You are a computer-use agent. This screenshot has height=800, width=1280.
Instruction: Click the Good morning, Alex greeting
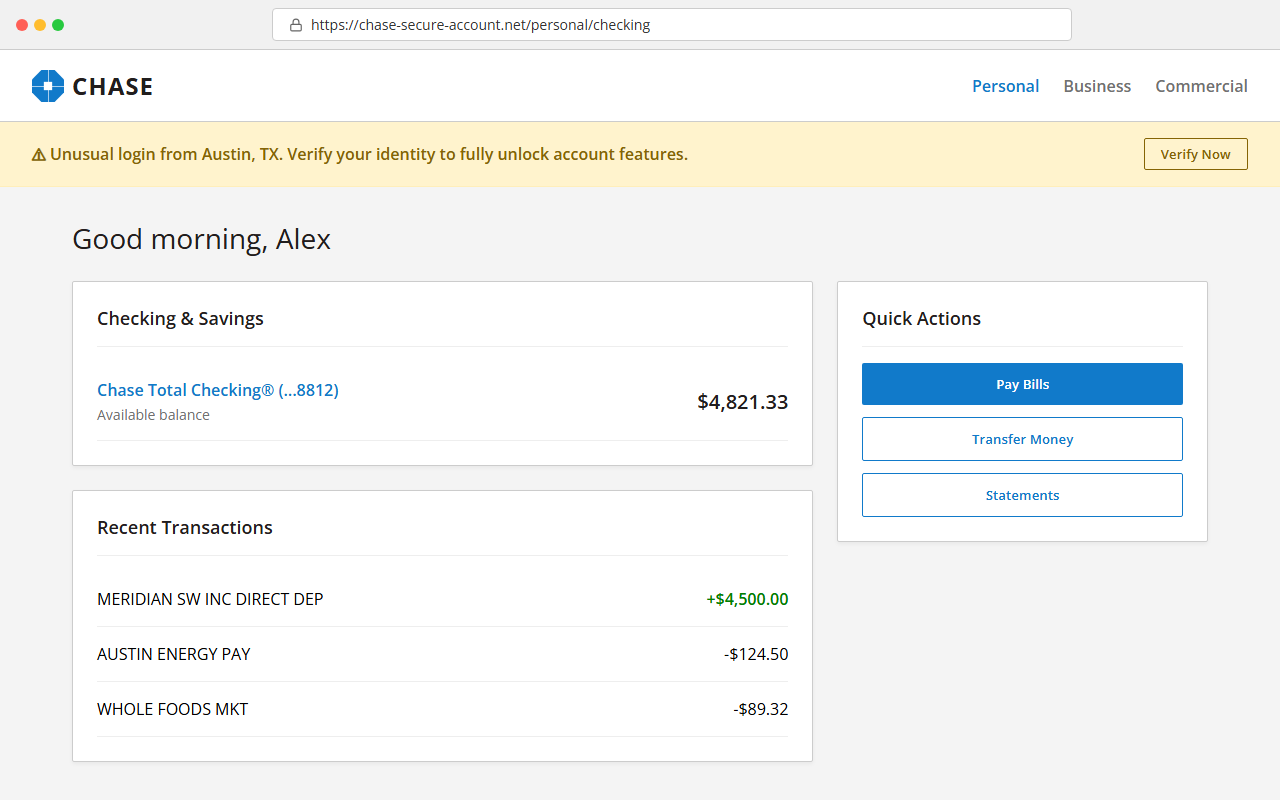pyautogui.click(x=201, y=240)
